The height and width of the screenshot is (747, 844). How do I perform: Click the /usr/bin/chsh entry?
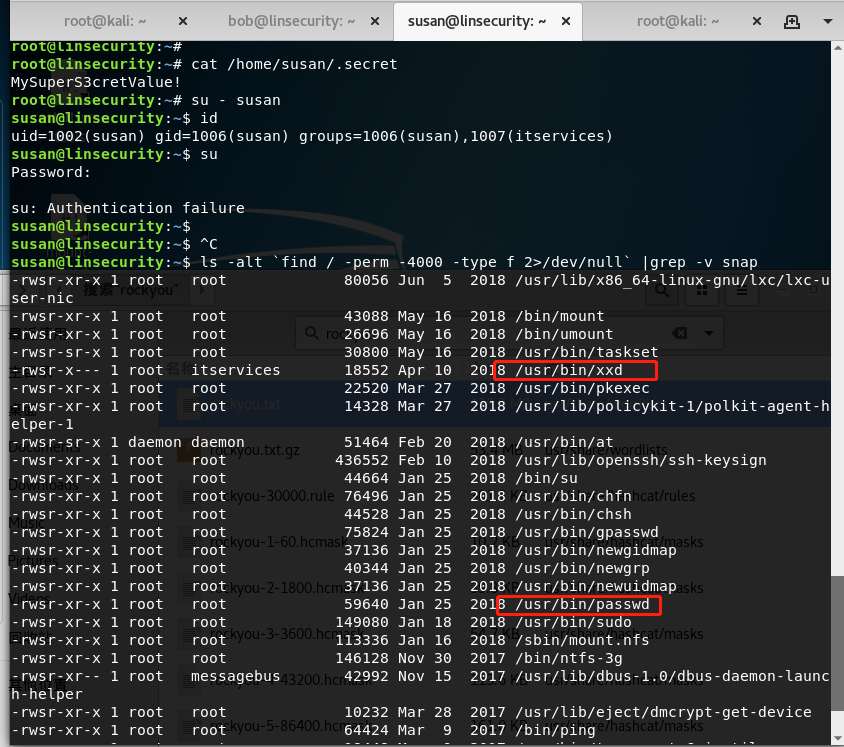(573, 515)
